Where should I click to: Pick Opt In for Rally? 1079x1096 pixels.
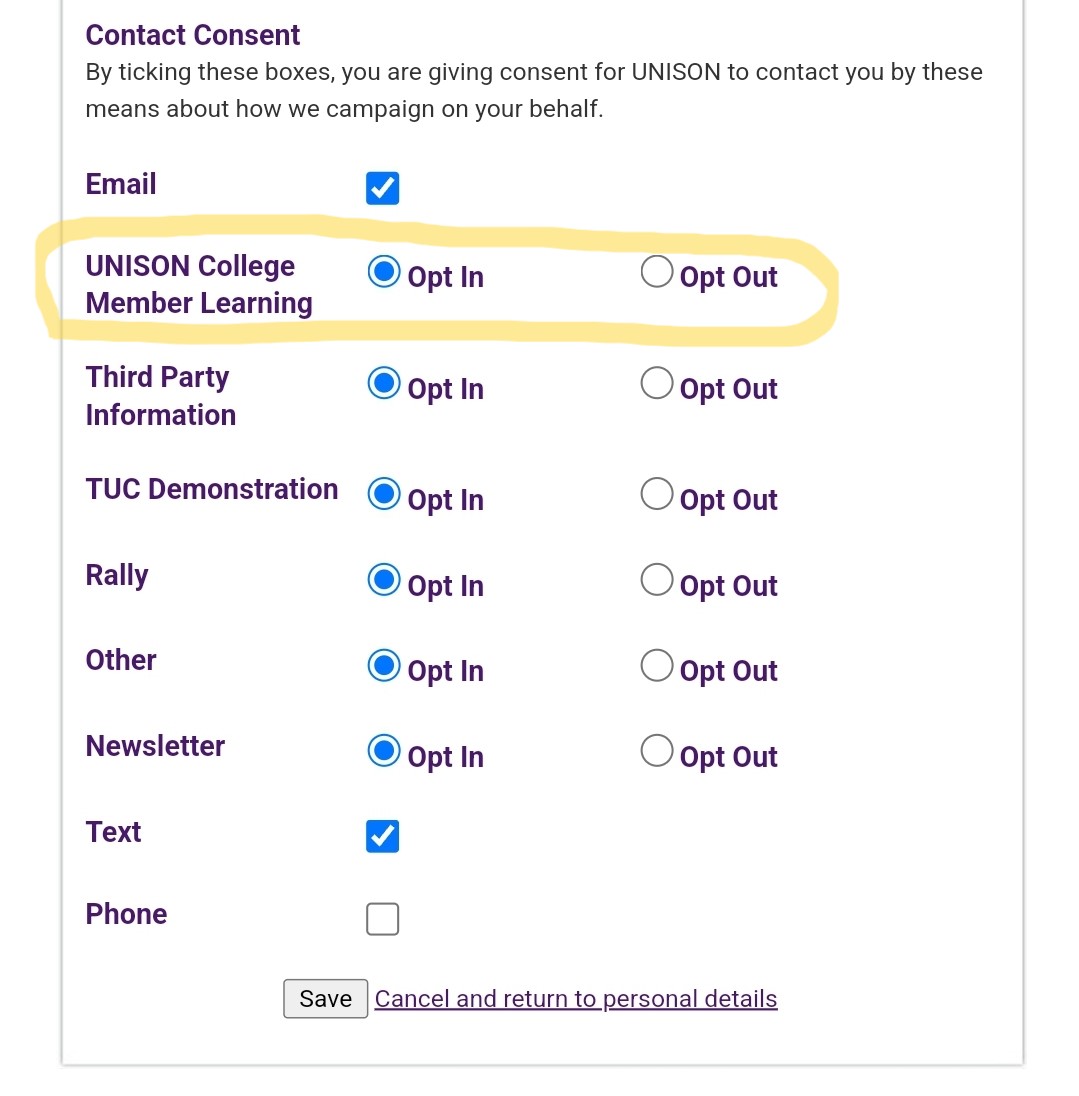384,580
